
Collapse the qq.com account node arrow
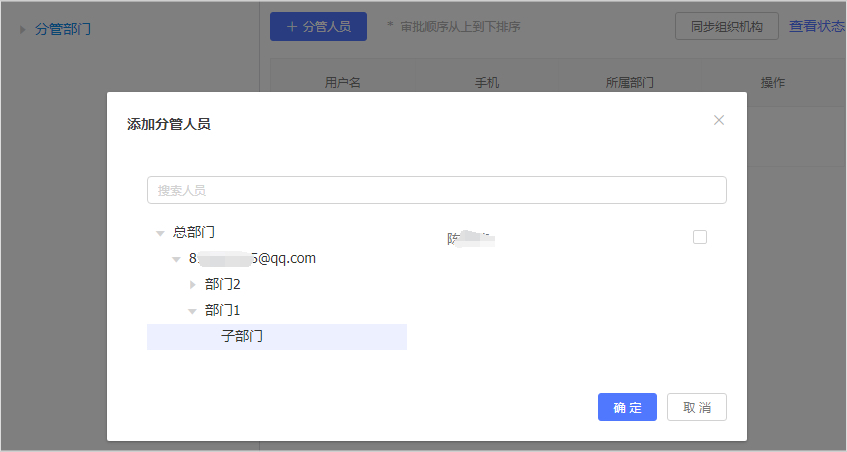point(176,259)
